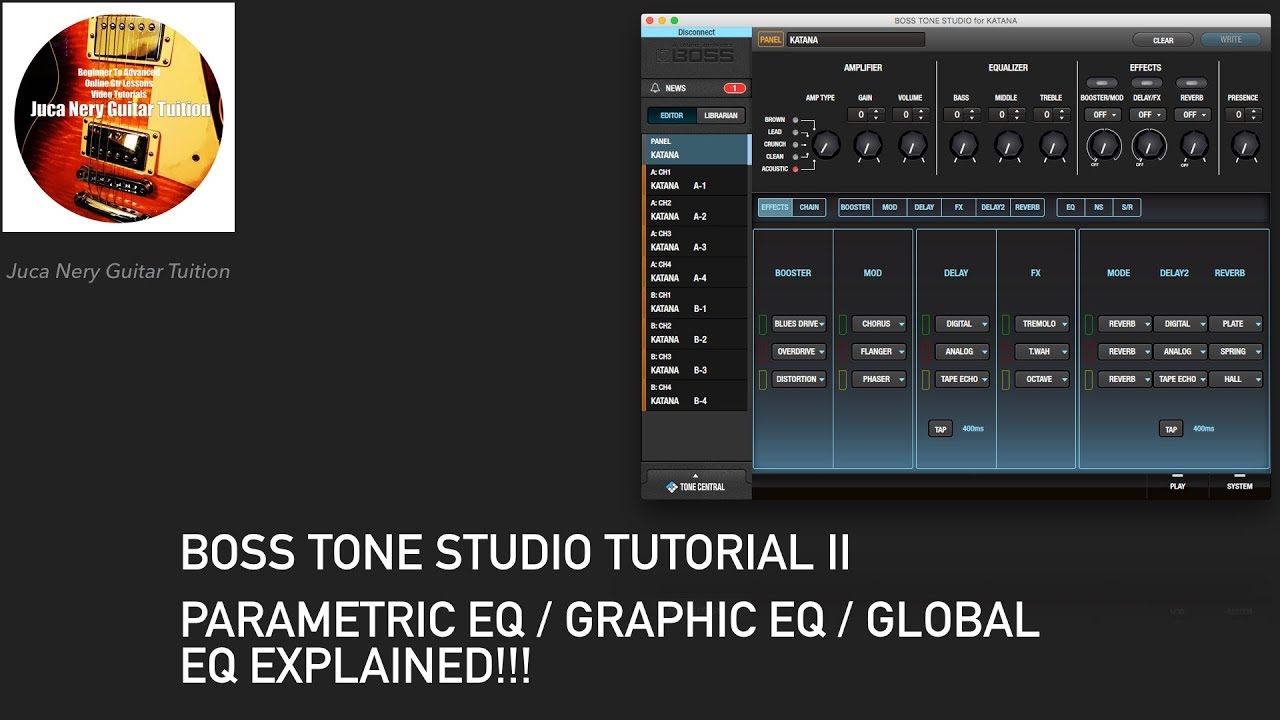
Task: Click the yellow slot indicator beside PHASER
Action: 843,379
